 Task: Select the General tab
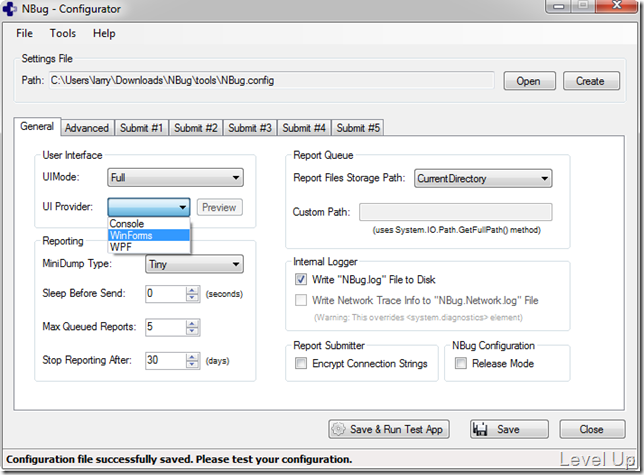37,126
